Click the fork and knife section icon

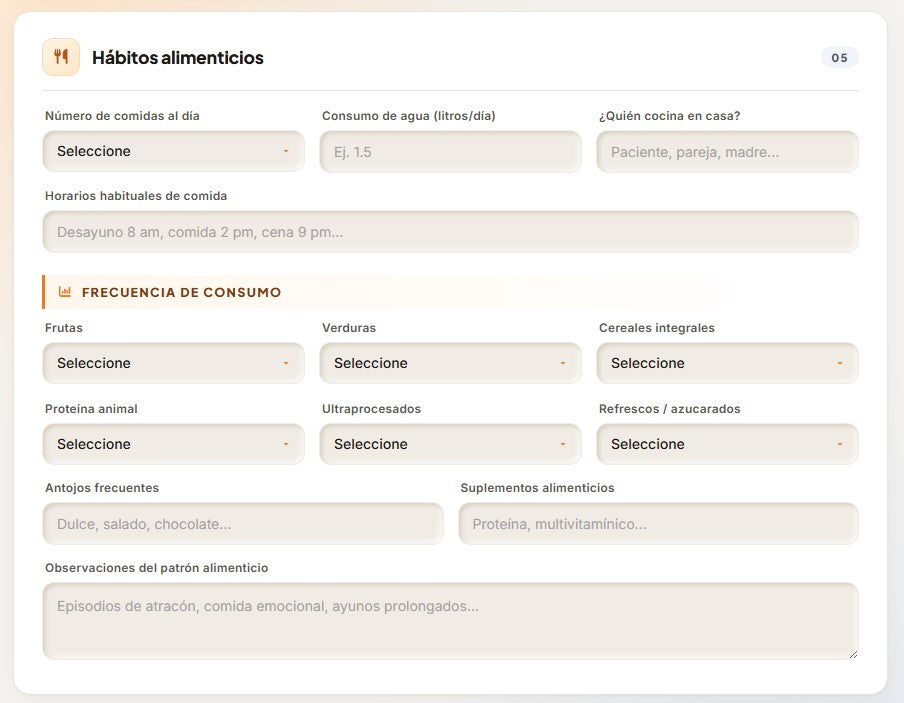pos(61,57)
